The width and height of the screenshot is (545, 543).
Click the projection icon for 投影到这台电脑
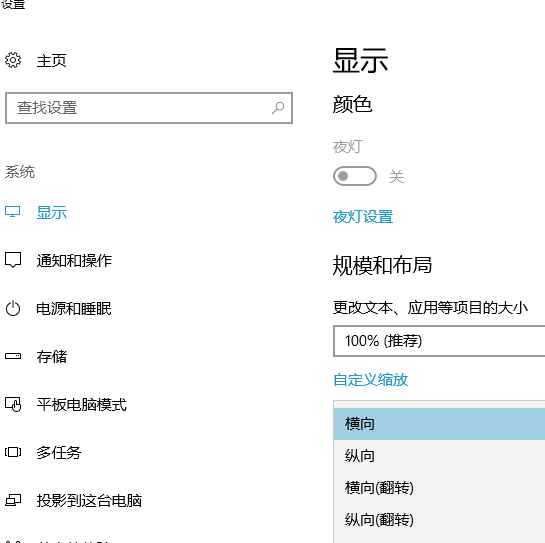tap(13, 500)
